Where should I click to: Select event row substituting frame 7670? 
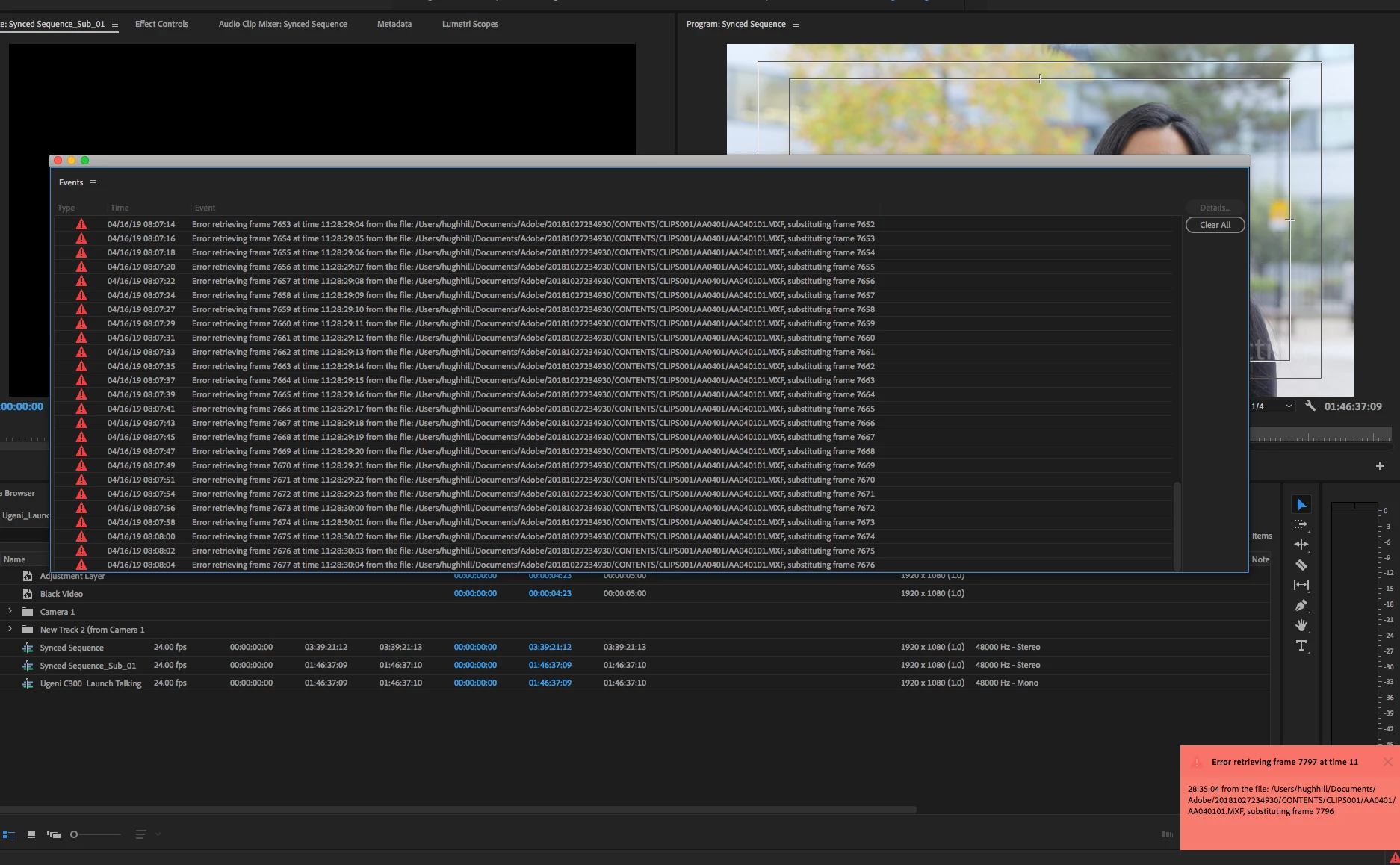613,480
